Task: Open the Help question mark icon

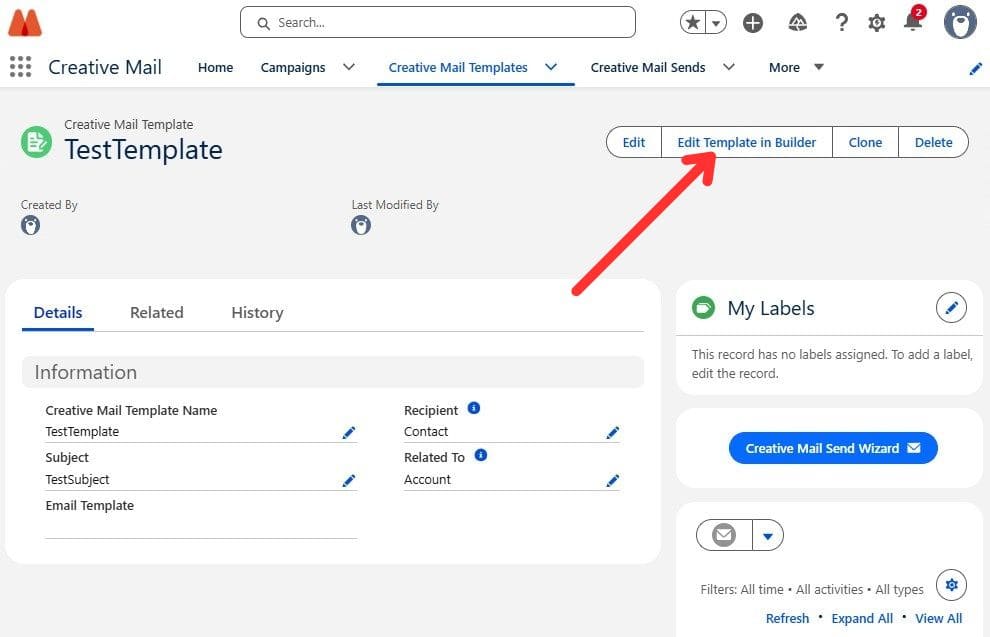Action: [841, 23]
